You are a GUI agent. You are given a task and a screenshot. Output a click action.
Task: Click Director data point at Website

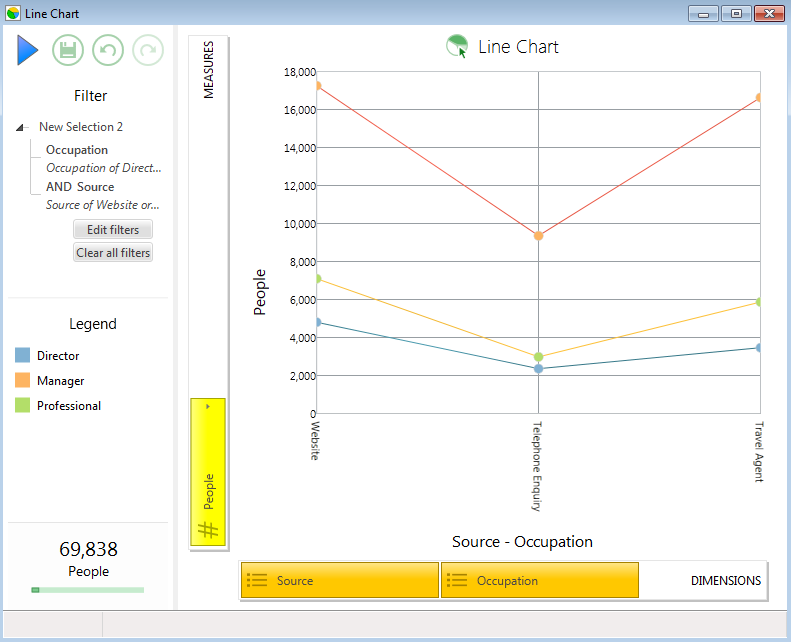[318, 322]
